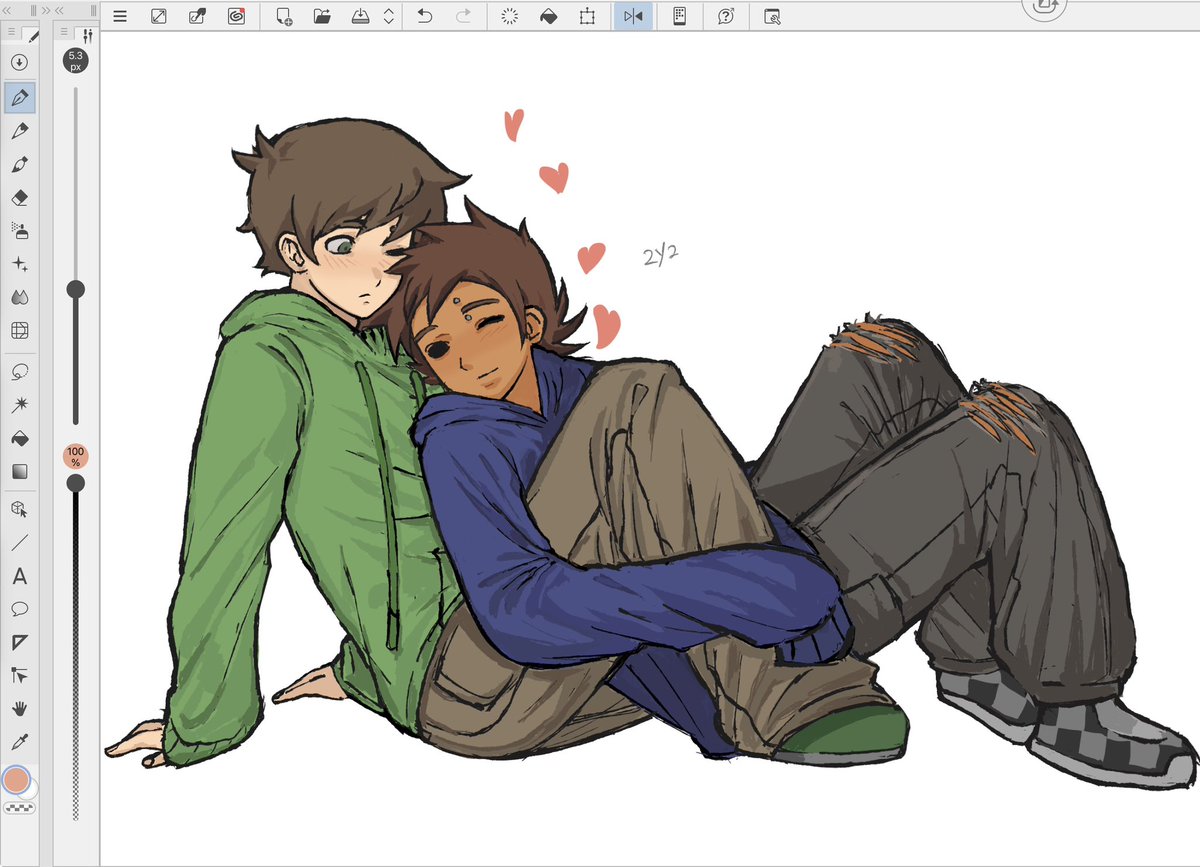This screenshot has height=867, width=1200.
Task: Select the Text tool
Action: (19, 577)
